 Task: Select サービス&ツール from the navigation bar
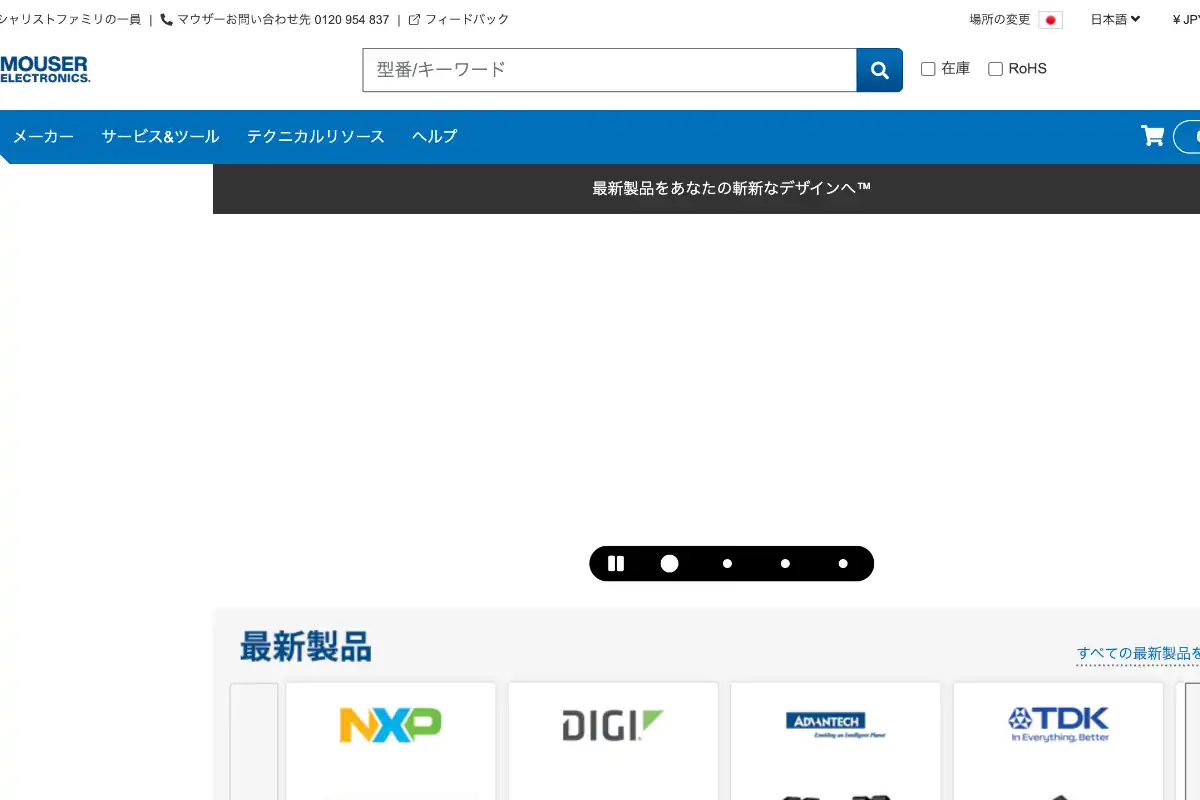(x=158, y=136)
